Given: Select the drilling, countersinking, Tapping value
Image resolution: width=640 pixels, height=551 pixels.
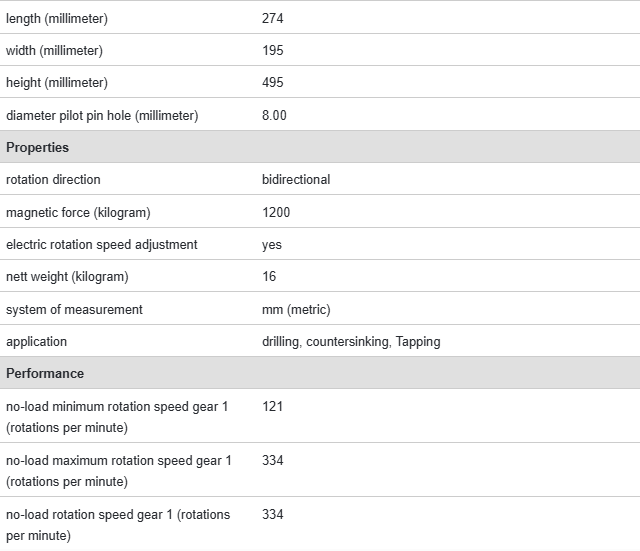Looking at the screenshot, I should pyautogui.click(x=351, y=341).
